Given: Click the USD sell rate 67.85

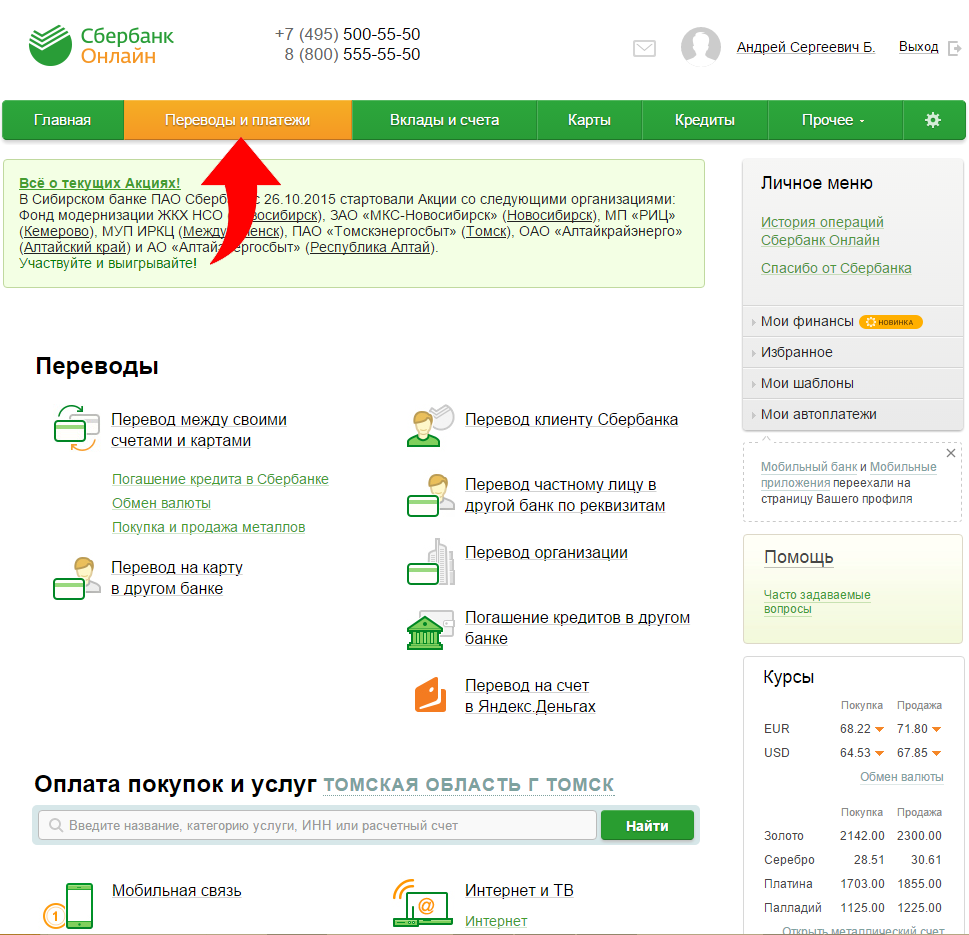Looking at the screenshot, I should (x=912, y=753).
